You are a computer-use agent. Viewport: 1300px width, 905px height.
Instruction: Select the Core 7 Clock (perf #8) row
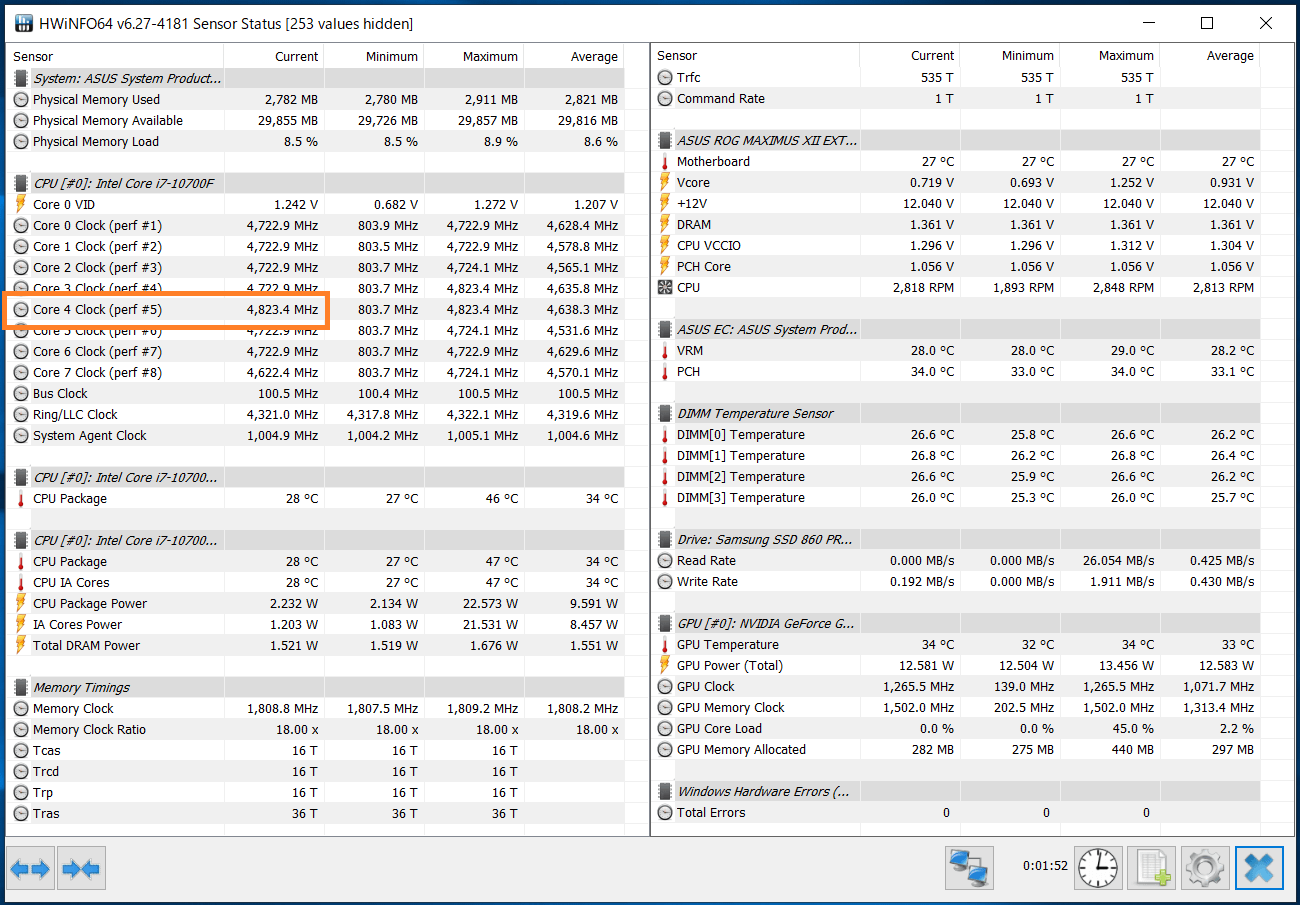[x=316, y=372]
